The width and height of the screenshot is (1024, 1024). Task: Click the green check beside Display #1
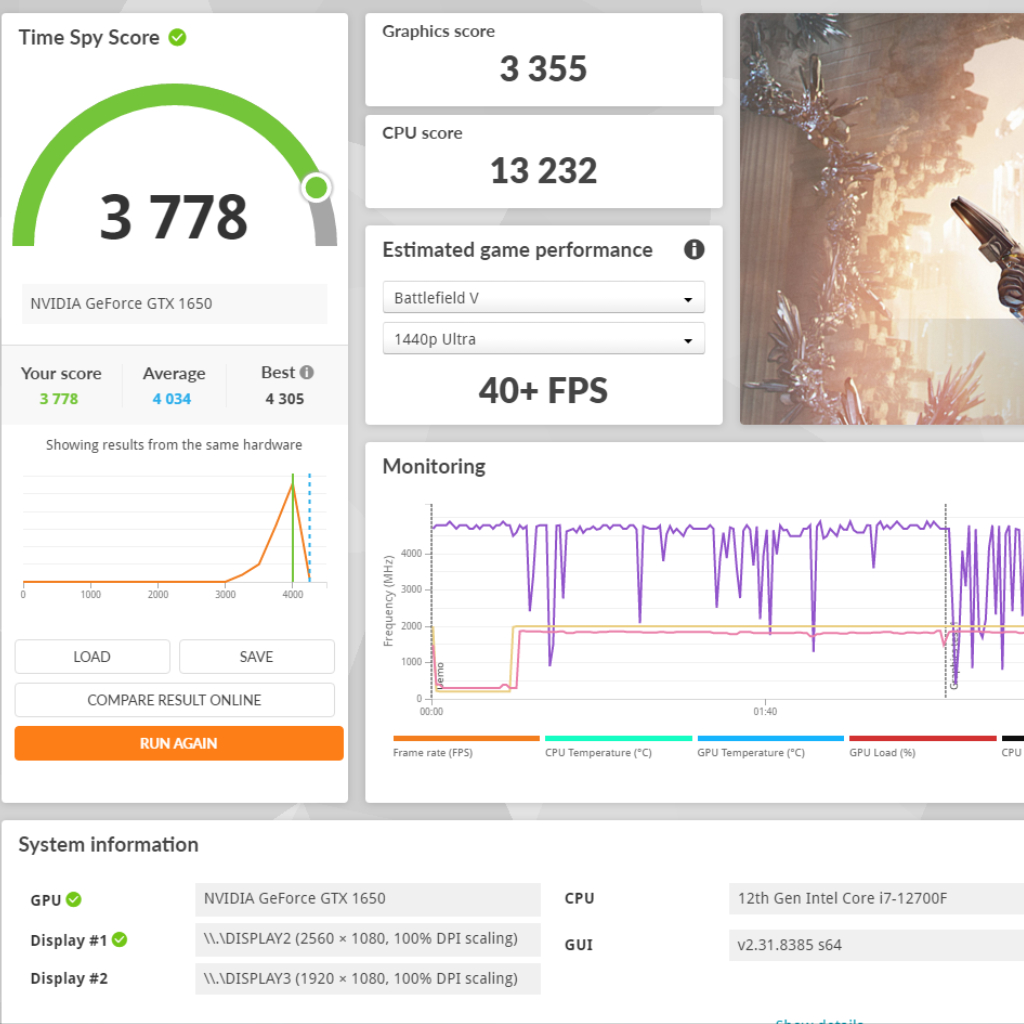point(120,939)
